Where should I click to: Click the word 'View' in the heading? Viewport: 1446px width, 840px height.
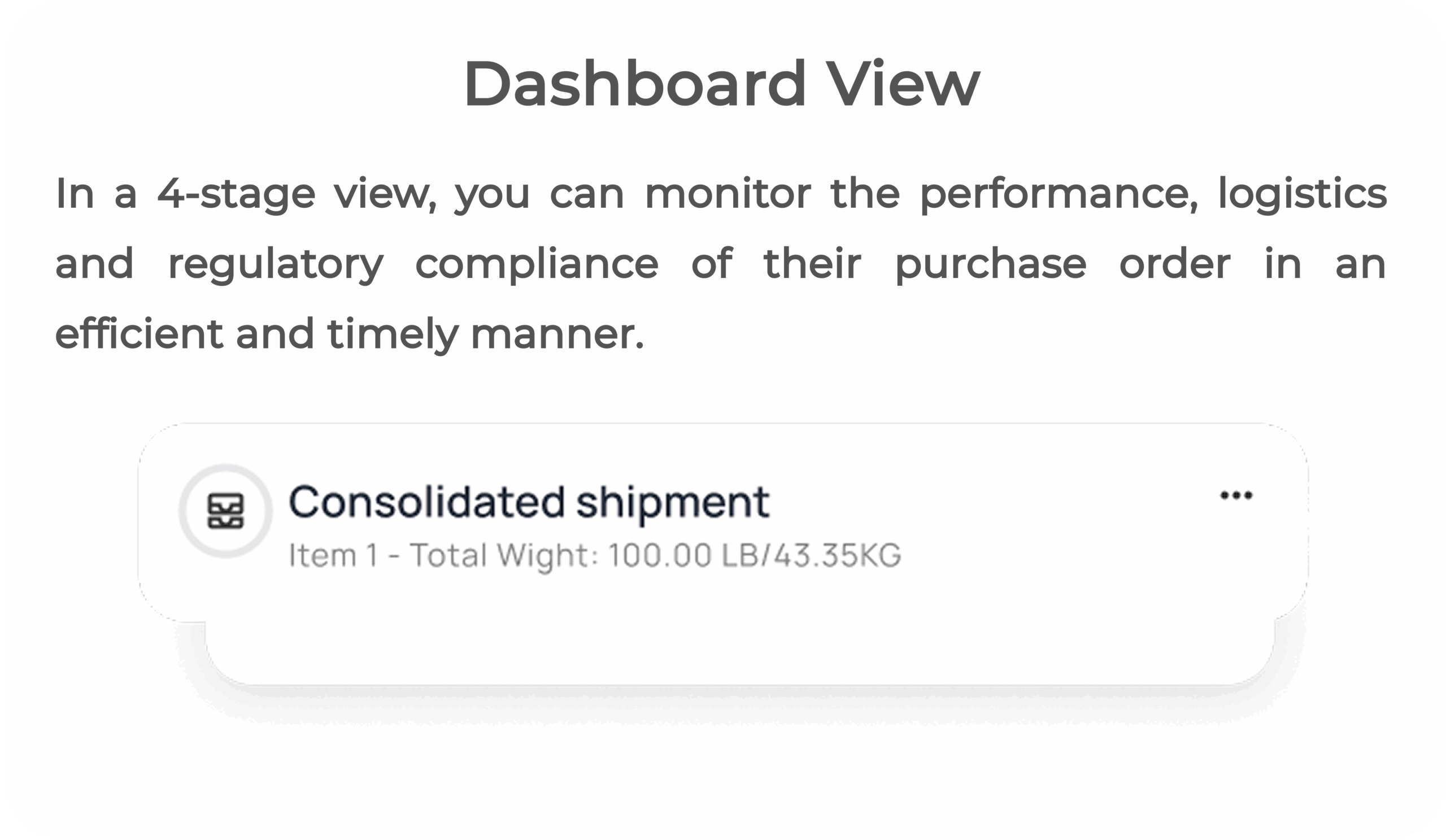(902, 84)
